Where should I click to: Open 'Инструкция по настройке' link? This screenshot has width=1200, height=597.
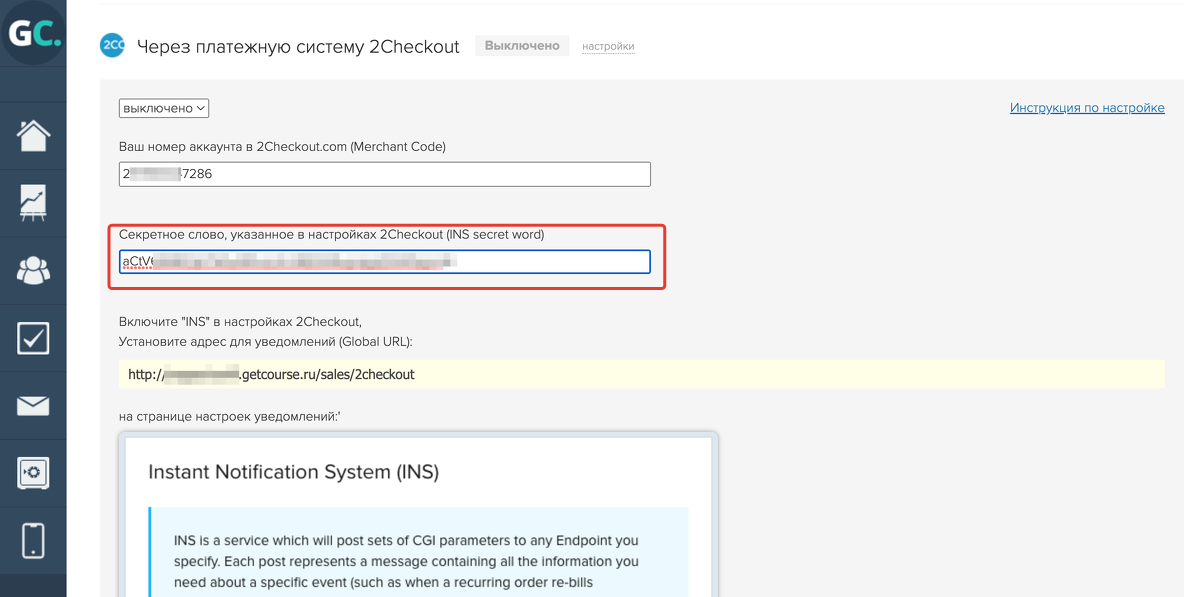1087,108
